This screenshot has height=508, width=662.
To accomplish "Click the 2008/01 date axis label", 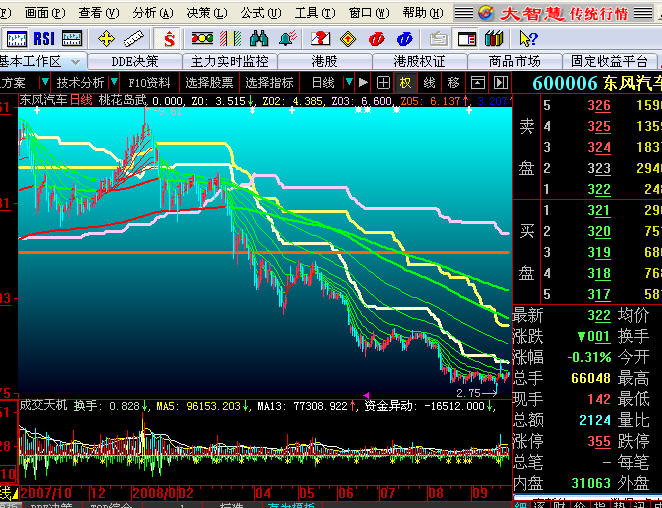I will click(x=153, y=493).
